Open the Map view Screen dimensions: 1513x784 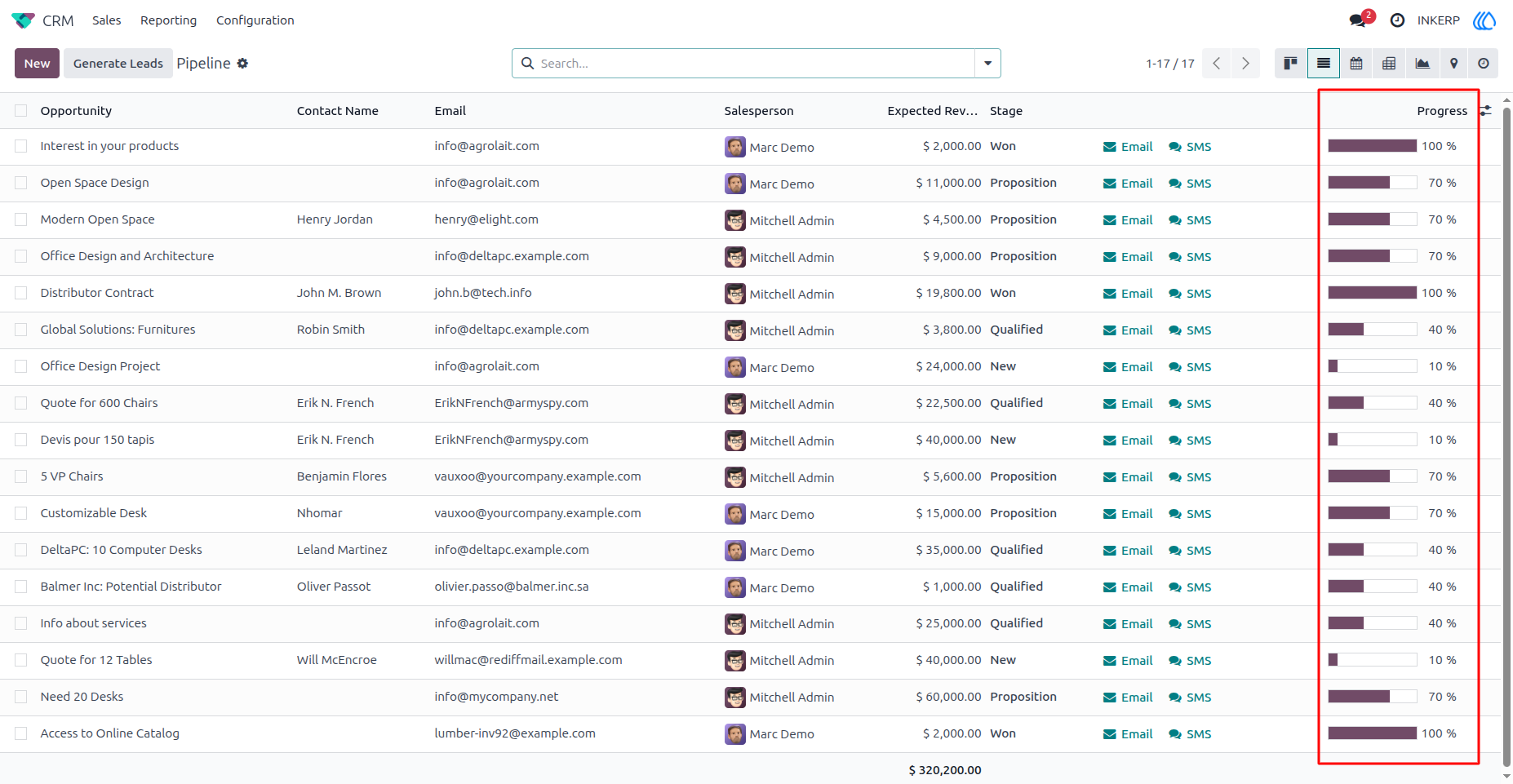[x=1453, y=64]
